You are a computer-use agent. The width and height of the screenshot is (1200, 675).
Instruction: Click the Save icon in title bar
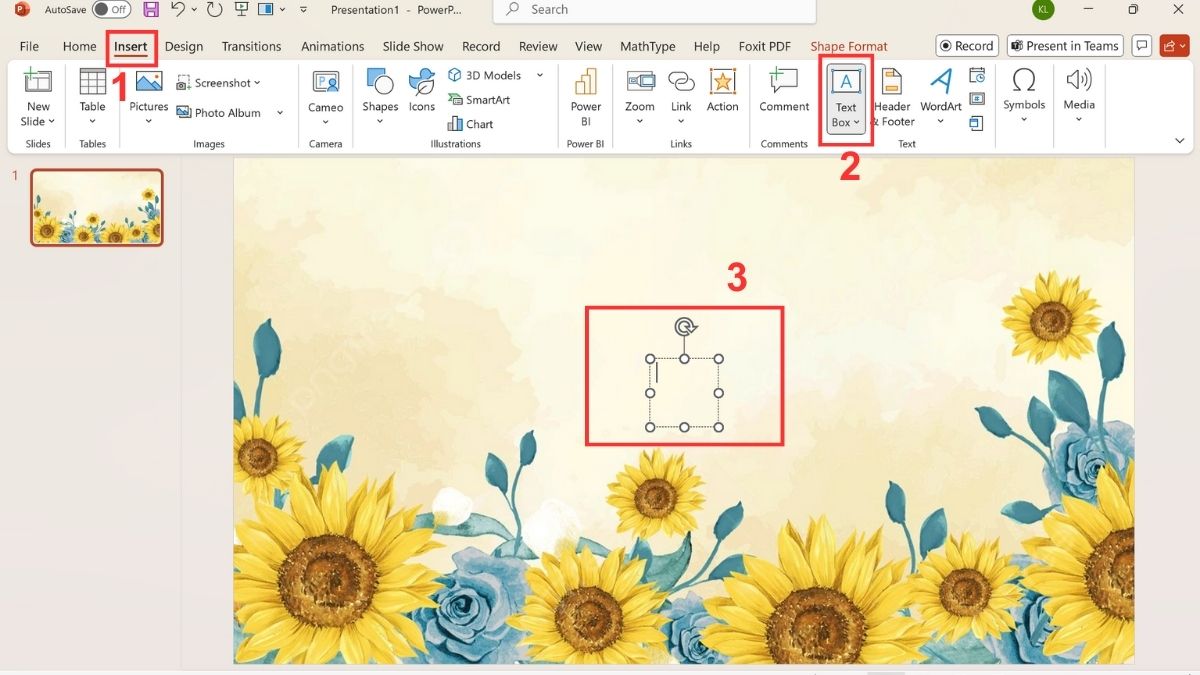[x=151, y=10]
